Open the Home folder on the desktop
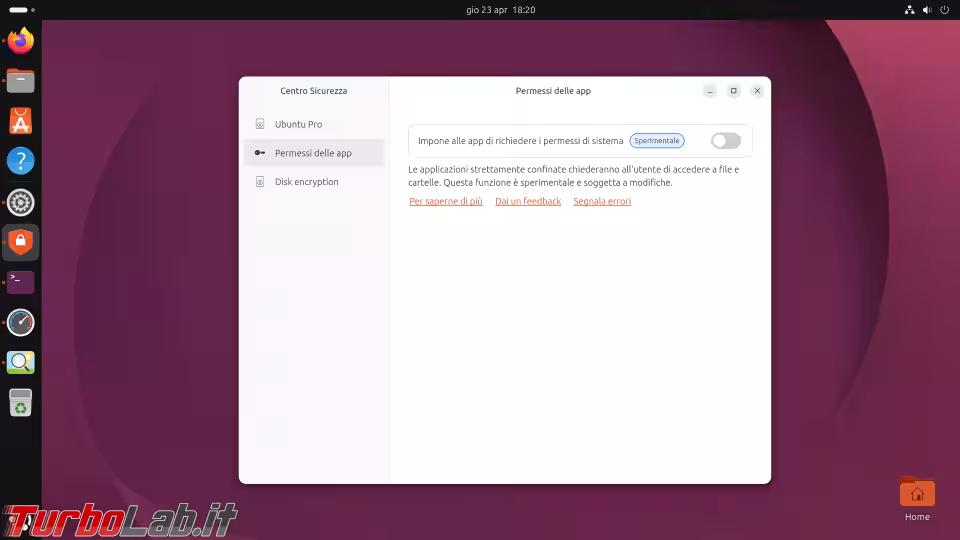 [917, 497]
